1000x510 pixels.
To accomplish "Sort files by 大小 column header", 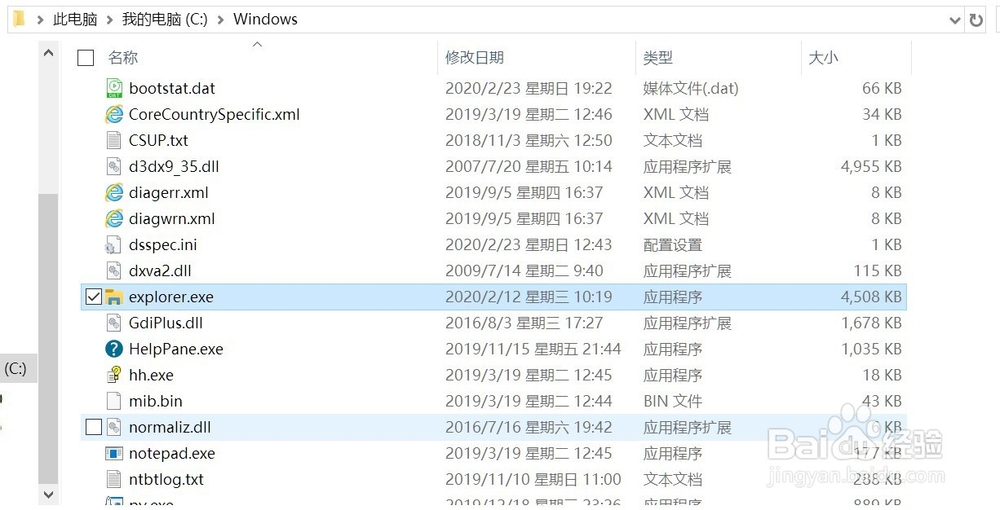I will (x=822, y=58).
